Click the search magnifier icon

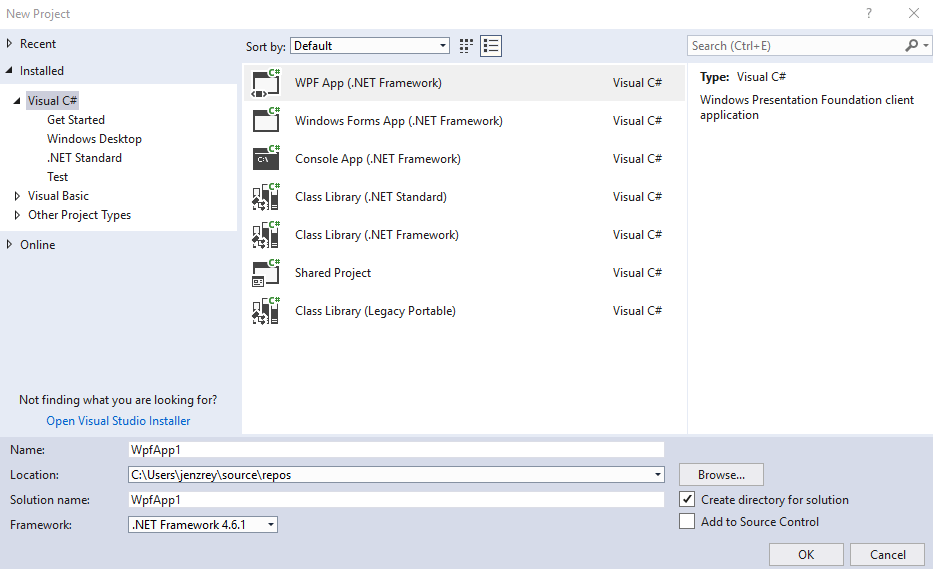pyautogui.click(x=911, y=45)
